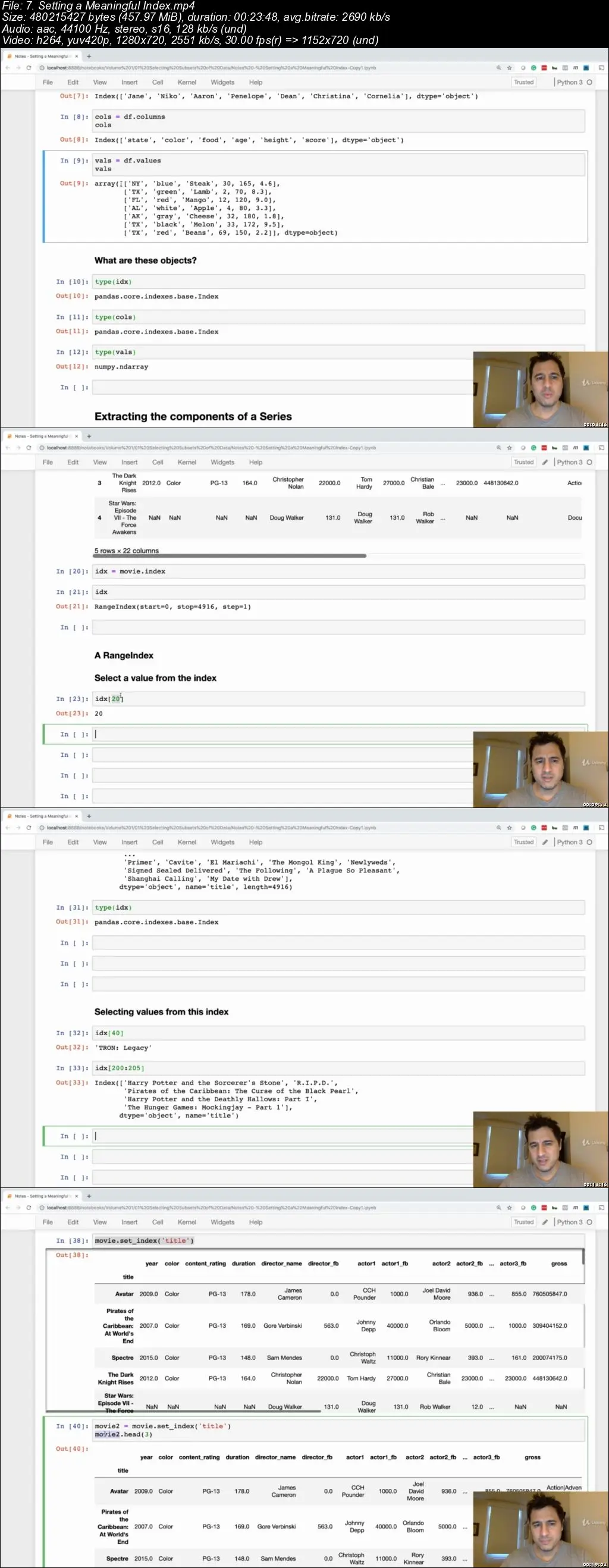
Task: Select Notes browser tab in the set_index frame
Action: pyautogui.click(x=42, y=1196)
